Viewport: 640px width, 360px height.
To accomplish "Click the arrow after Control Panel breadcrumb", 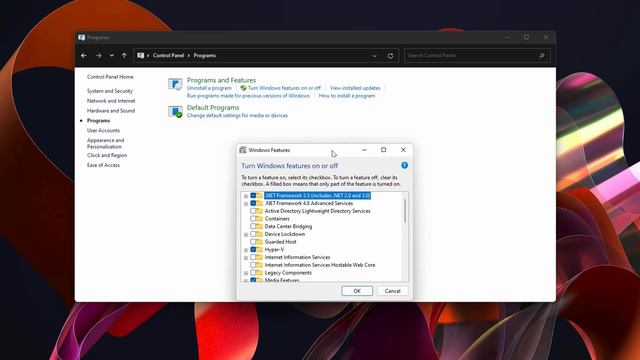I will point(189,56).
